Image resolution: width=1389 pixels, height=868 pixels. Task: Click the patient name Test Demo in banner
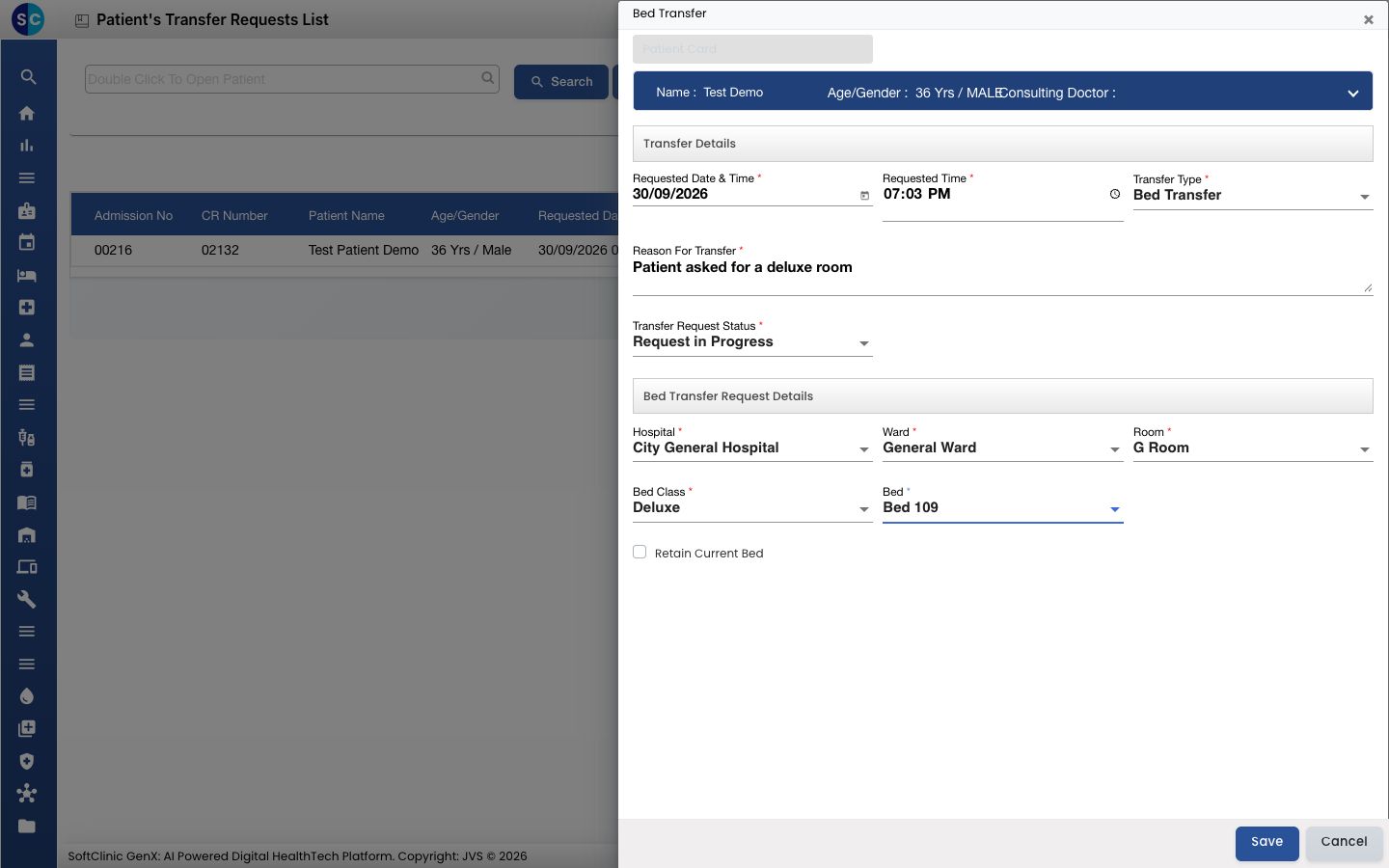(733, 93)
